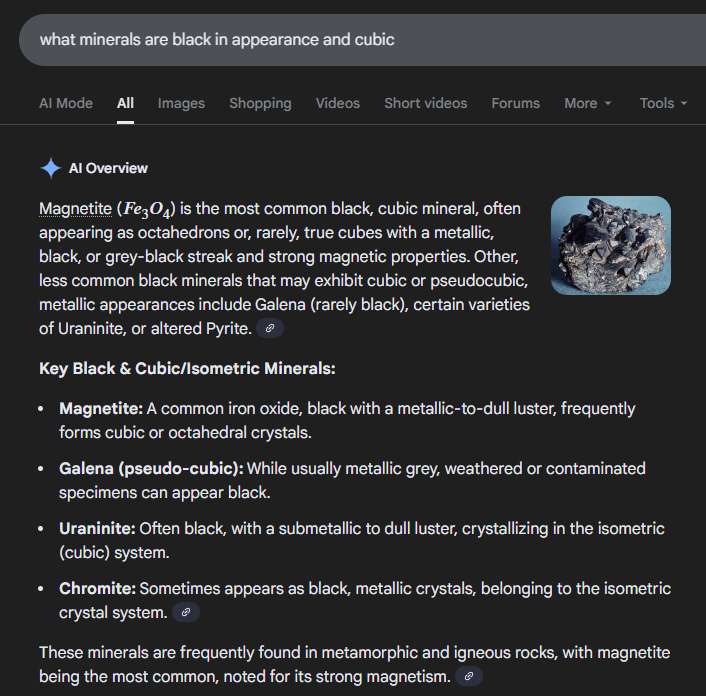Click the AI Overview sparkle icon
Viewport: 706px width, 696px height.
tap(50, 168)
